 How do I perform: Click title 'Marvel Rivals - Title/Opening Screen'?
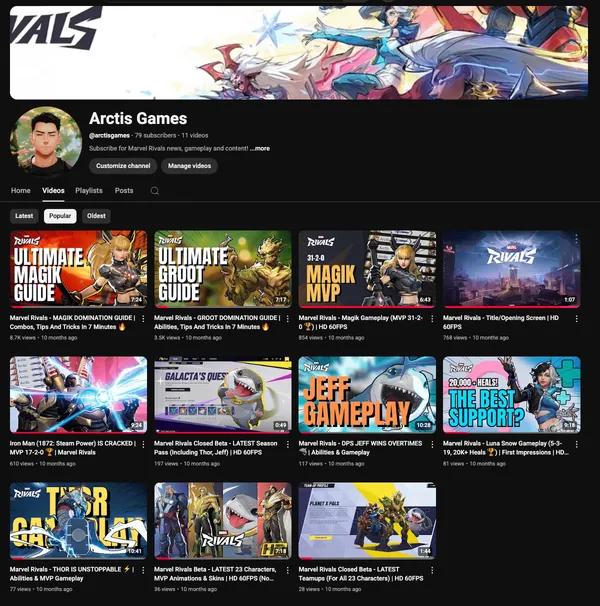click(501, 322)
